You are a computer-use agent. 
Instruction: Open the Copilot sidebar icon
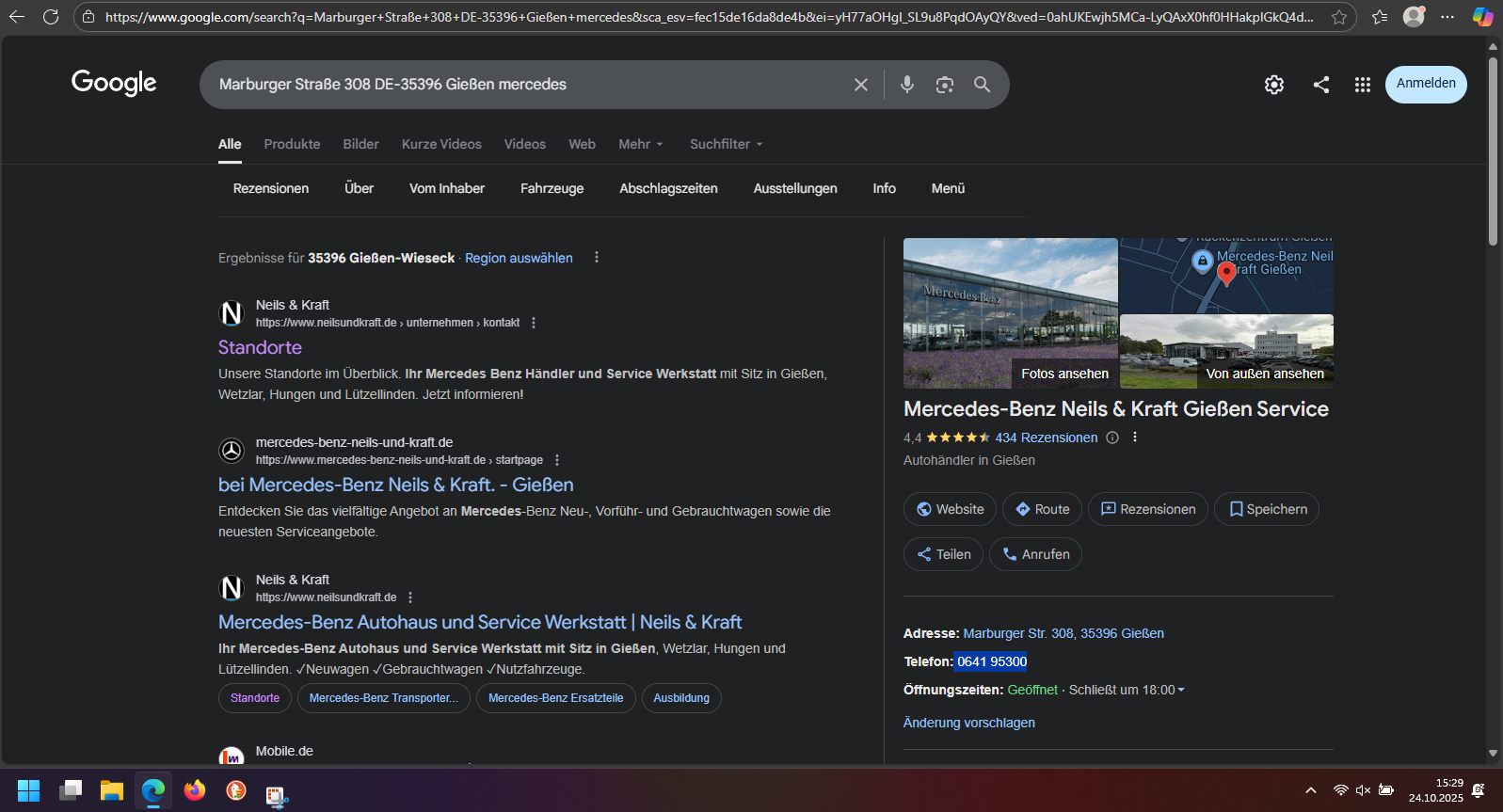(1482, 17)
